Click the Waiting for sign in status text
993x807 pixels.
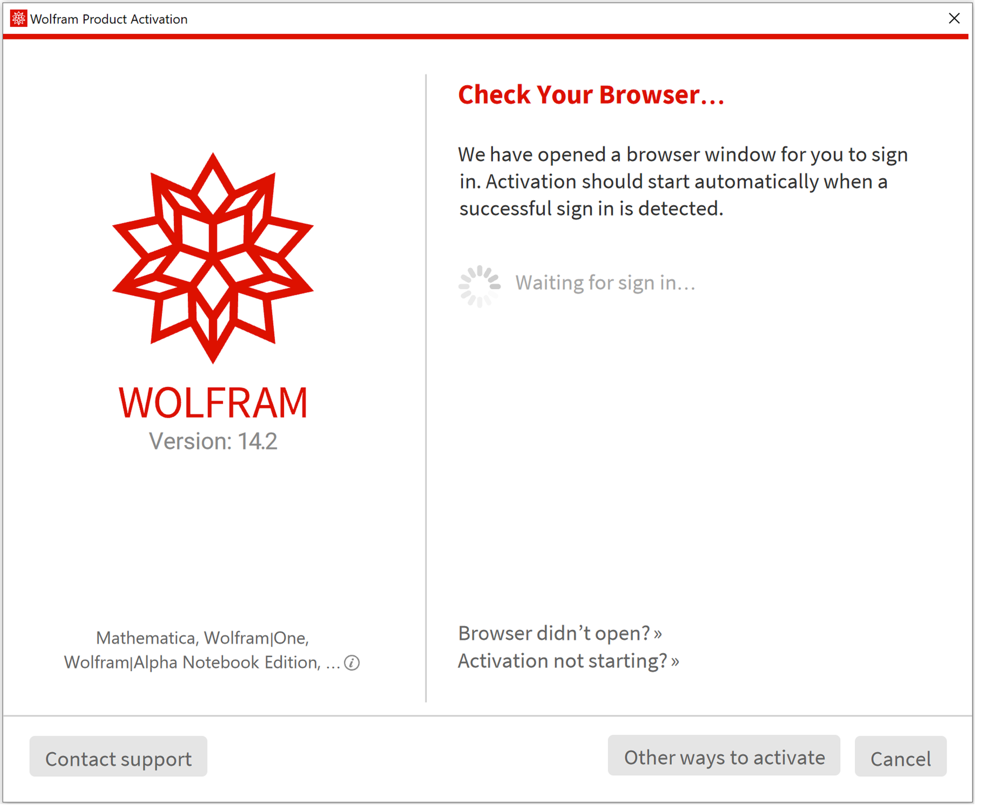pos(604,283)
